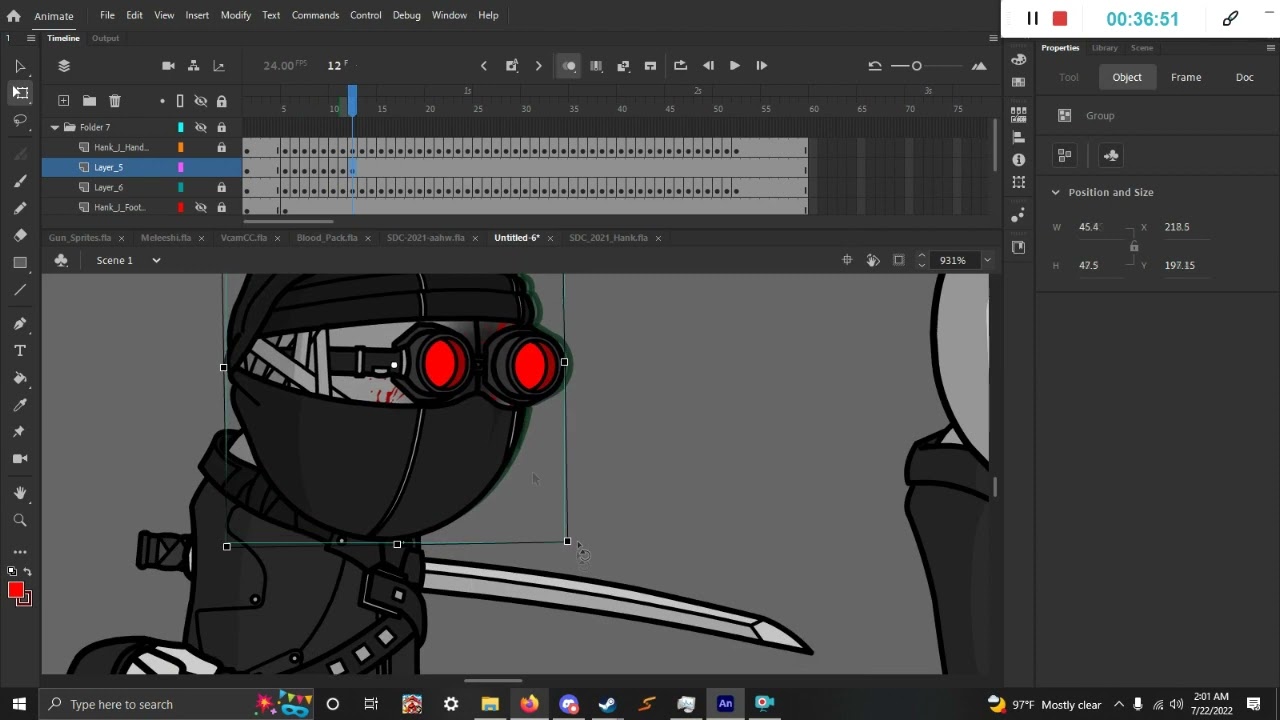Play the timeline animation
The width and height of the screenshot is (1280, 720).
click(x=735, y=66)
